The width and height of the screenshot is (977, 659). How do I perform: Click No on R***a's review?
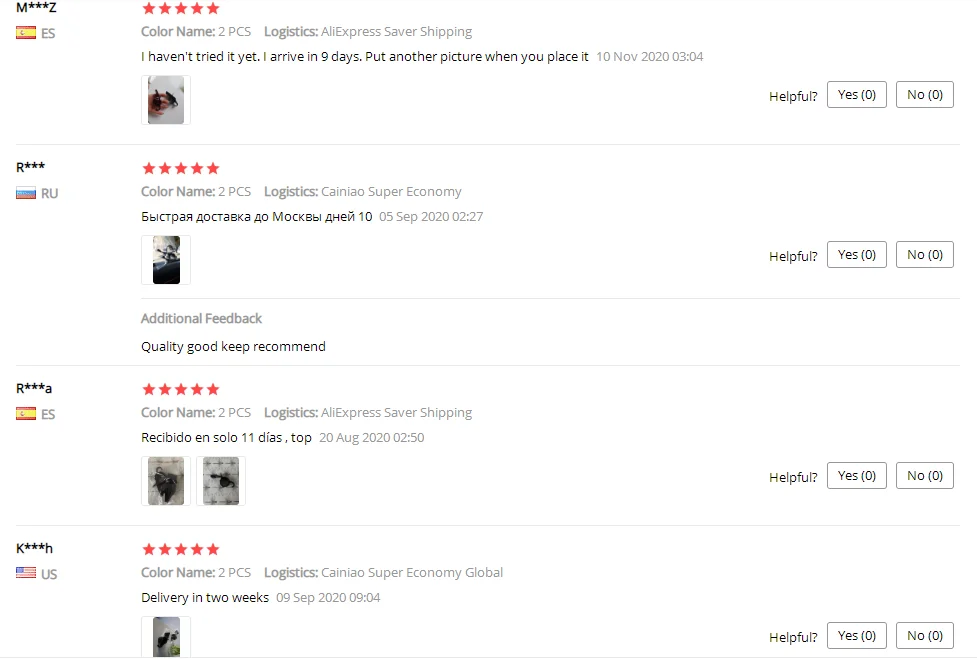coord(925,476)
